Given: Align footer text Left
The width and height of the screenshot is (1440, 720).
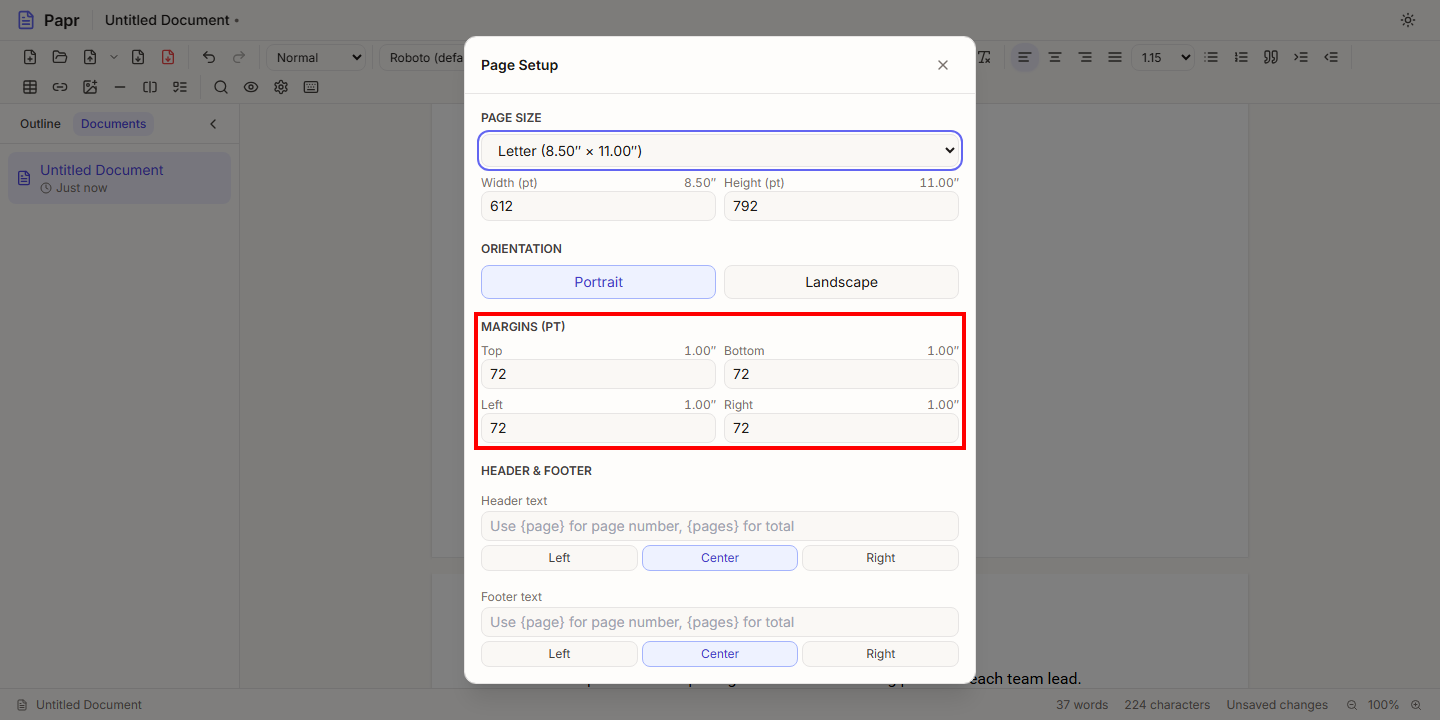Looking at the screenshot, I should click(x=559, y=654).
